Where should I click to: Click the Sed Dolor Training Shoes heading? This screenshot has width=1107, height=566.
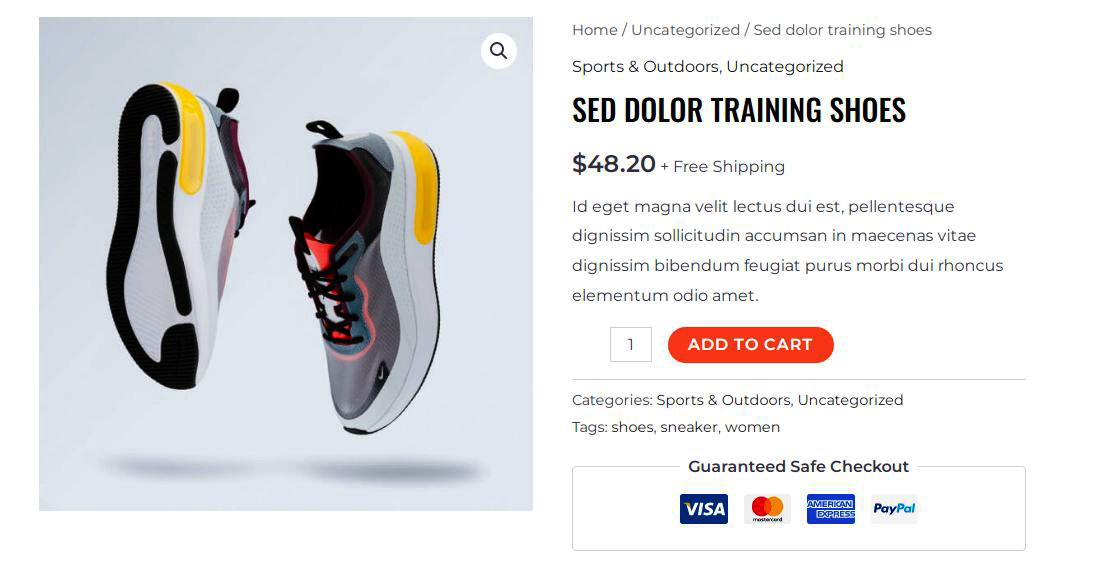pos(738,110)
